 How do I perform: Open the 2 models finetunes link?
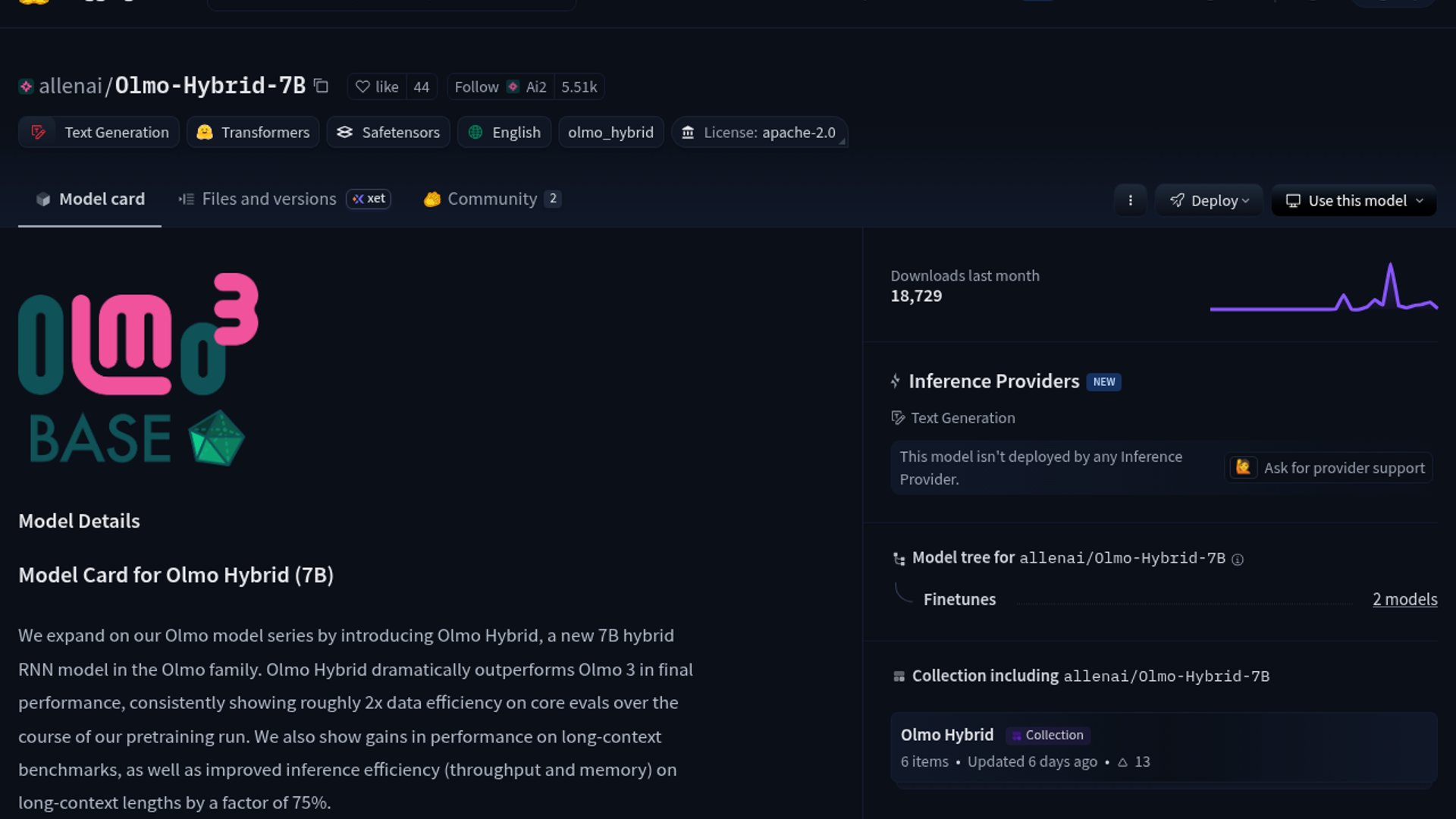1404,600
